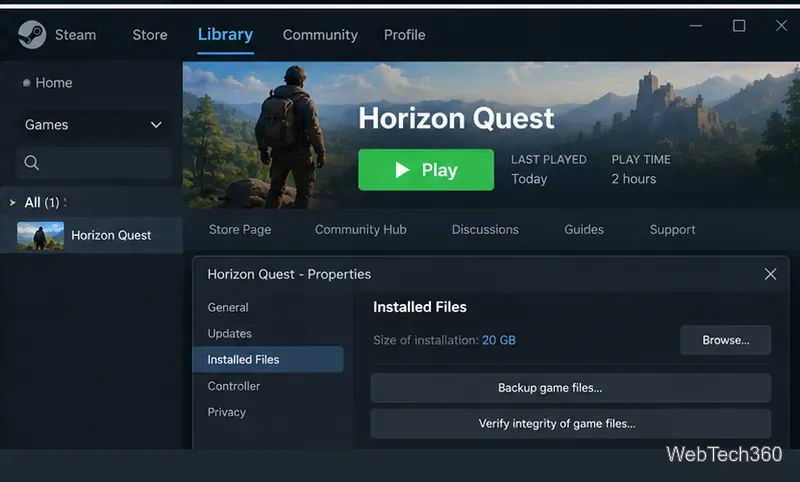
Task: Go to the Store tab
Action: coord(150,35)
